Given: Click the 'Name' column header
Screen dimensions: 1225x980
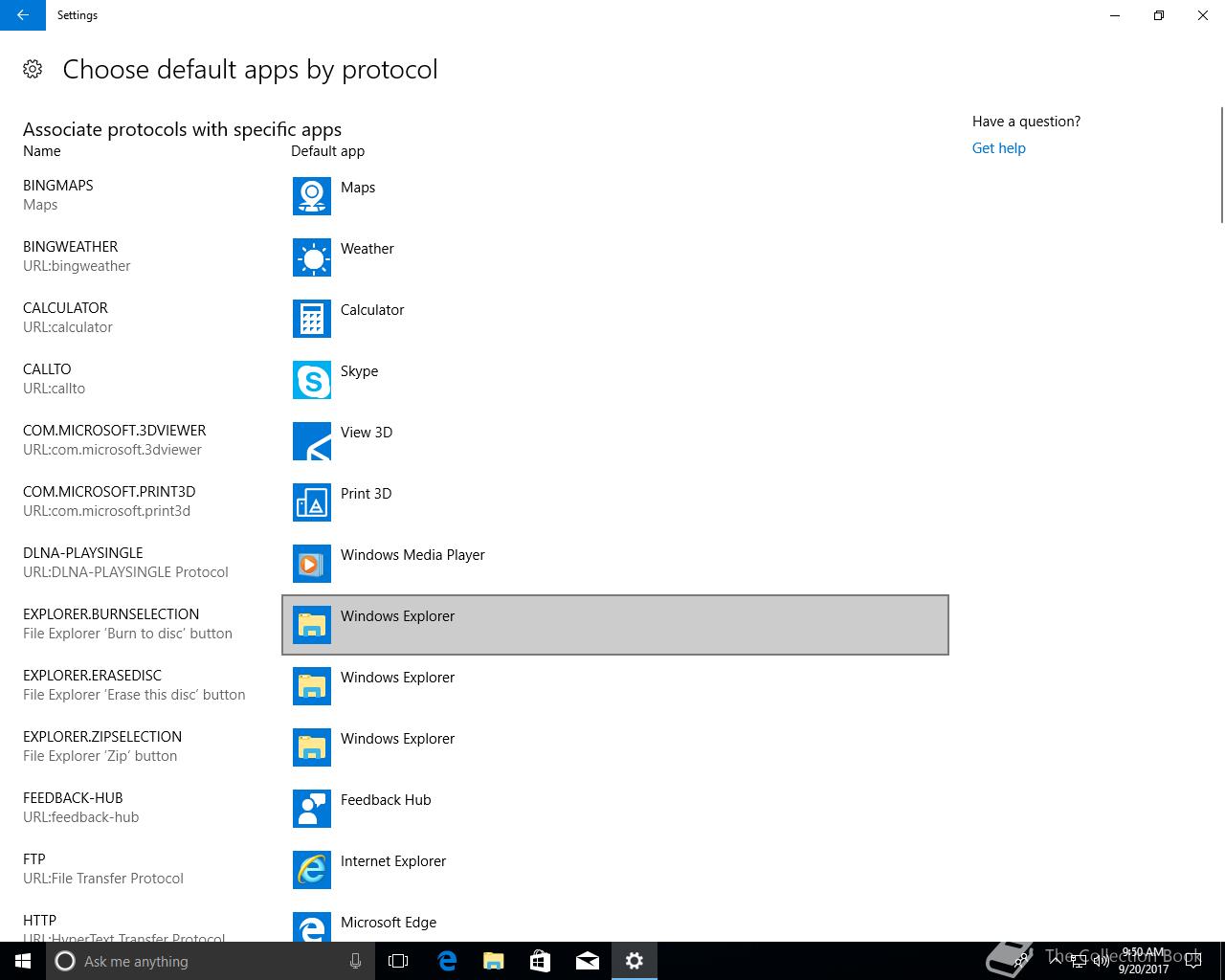Looking at the screenshot, I should tap(42, 151).
